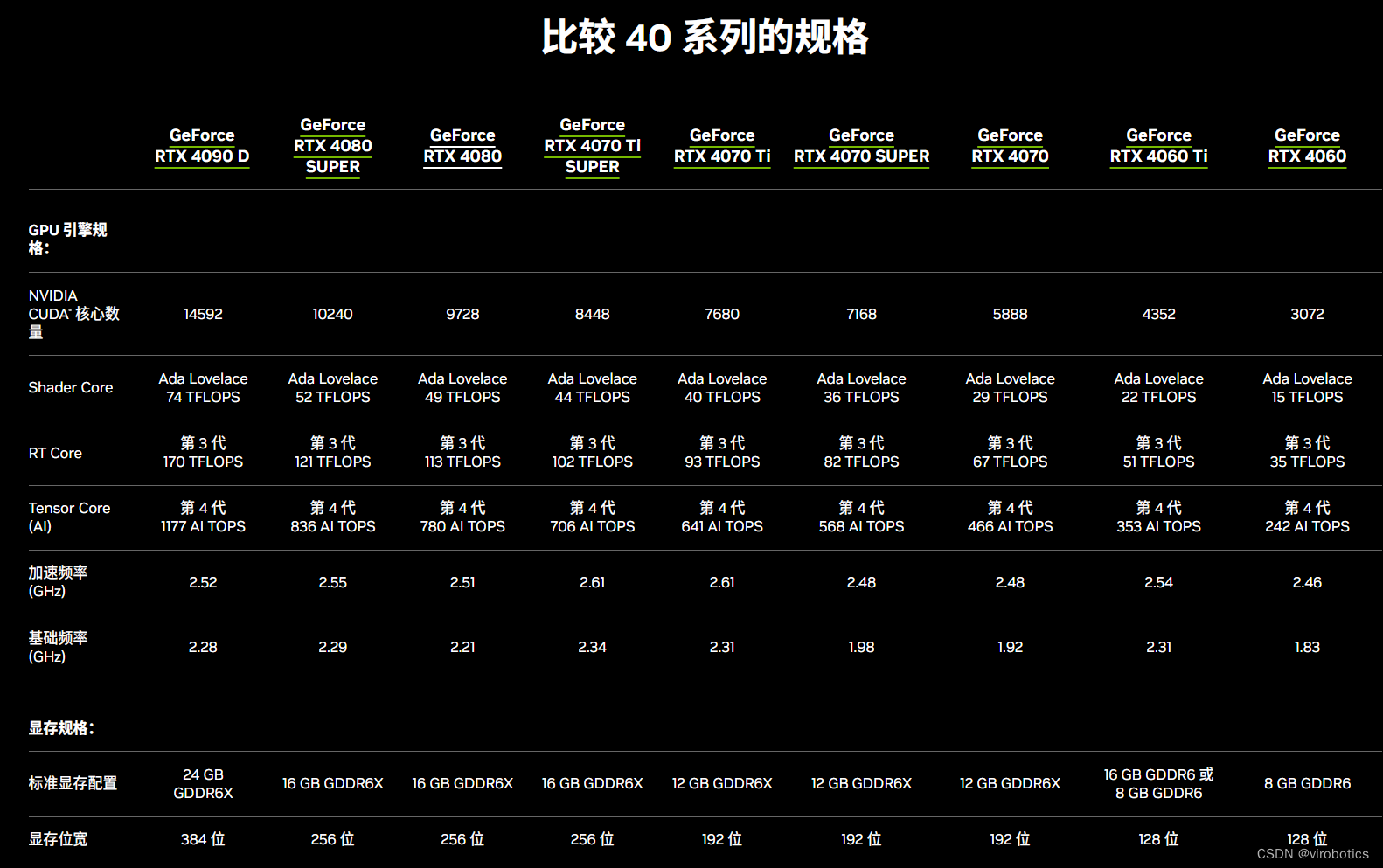Select the GeForce RTX 4070 Ti link
1383x868 pixels.
coord(722,146)
